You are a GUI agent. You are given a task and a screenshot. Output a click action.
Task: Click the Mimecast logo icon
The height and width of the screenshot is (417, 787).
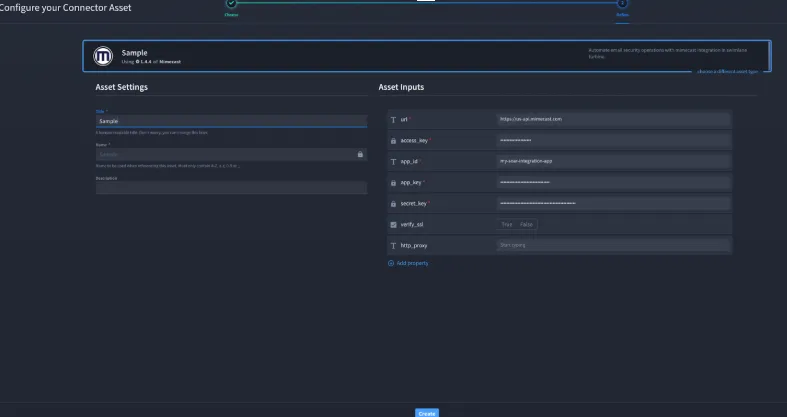pyautogui.click(x=103, y=56)
